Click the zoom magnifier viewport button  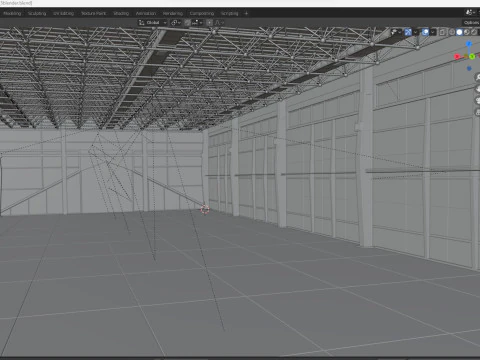tap(478, 77)
